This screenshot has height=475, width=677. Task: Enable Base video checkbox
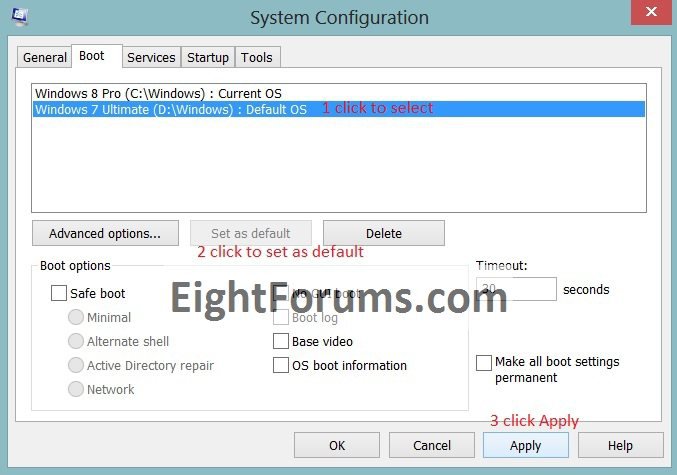281,341
